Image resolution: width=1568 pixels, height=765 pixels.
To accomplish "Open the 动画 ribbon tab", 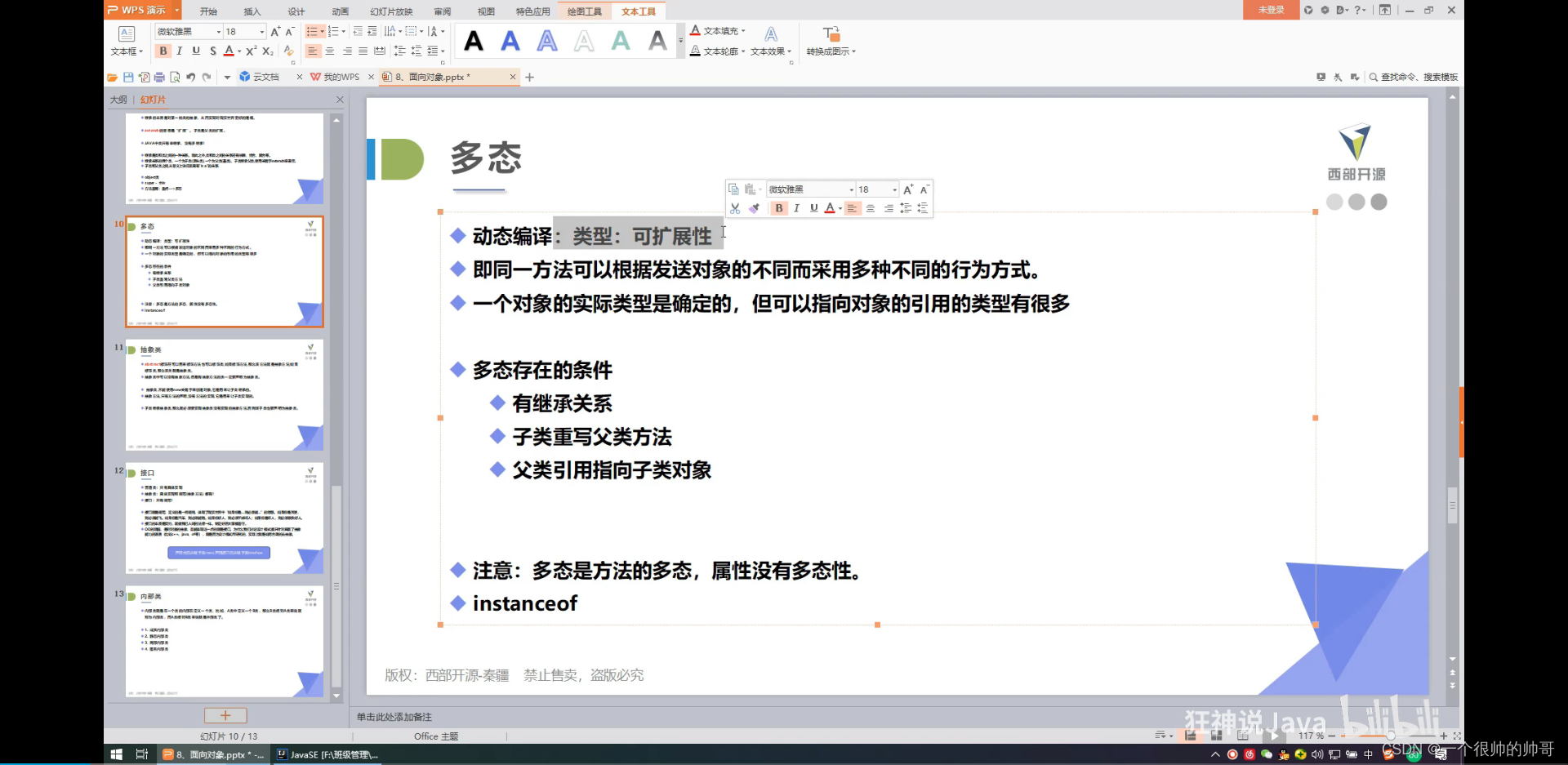I will tap(341, 11).
